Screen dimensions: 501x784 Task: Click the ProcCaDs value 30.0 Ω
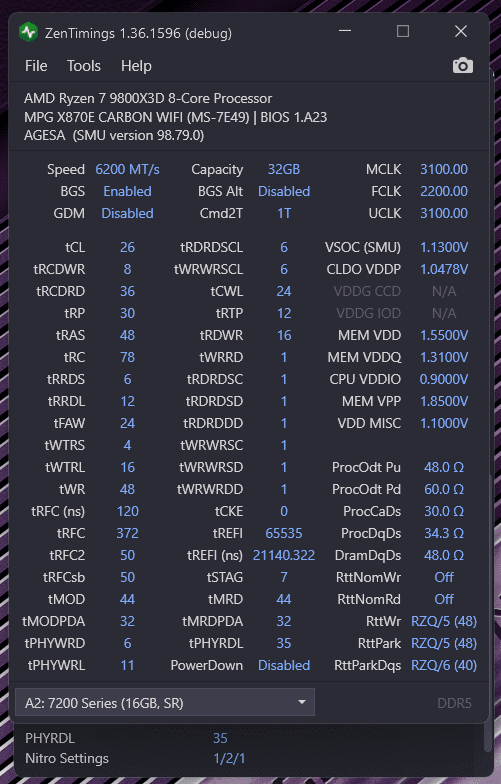pos(444,512)
